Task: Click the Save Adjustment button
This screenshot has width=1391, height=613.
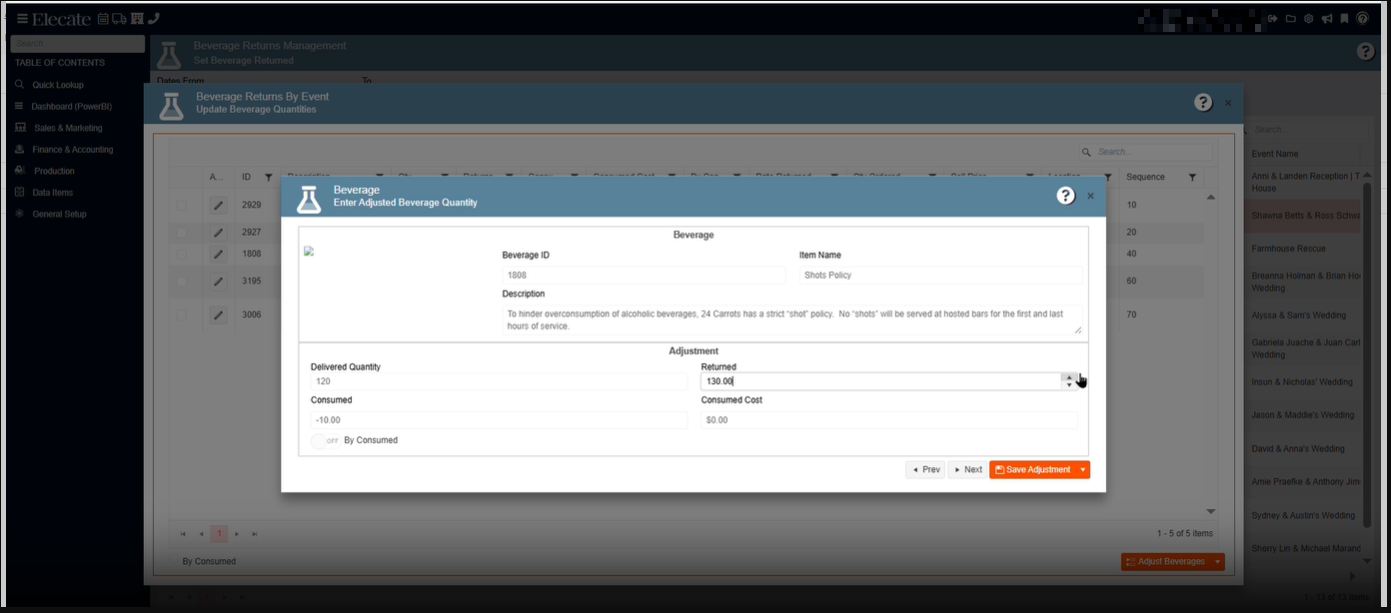Action: [x=1032, y=470]
